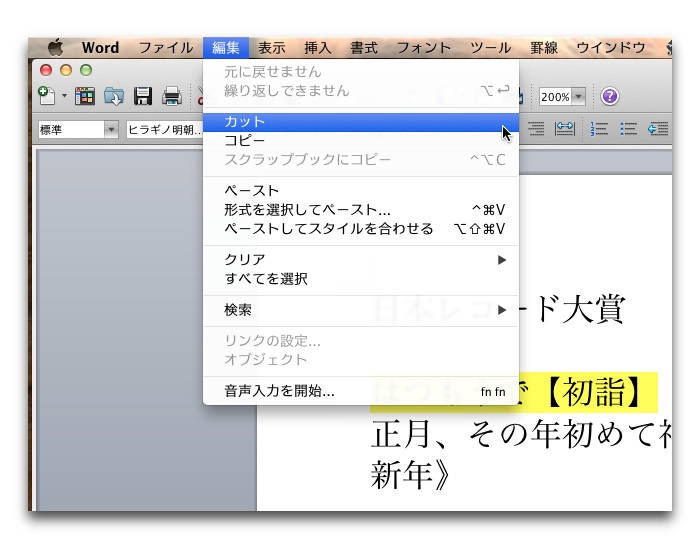The height and width of the screenshot is (547, 700).
Task: Click the Print icon in toolbar
Action: tap(172, 96)
